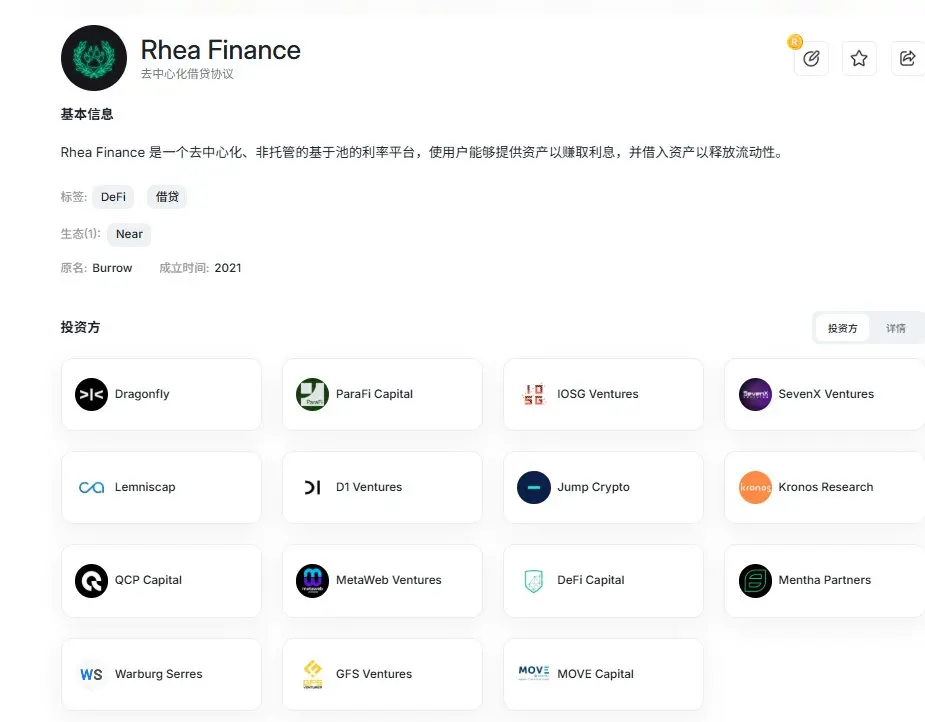Open the DeFi Capital investor name
The height and width of the screenshot is (722, 925).
pyautogui.click(x=591, y=580)
